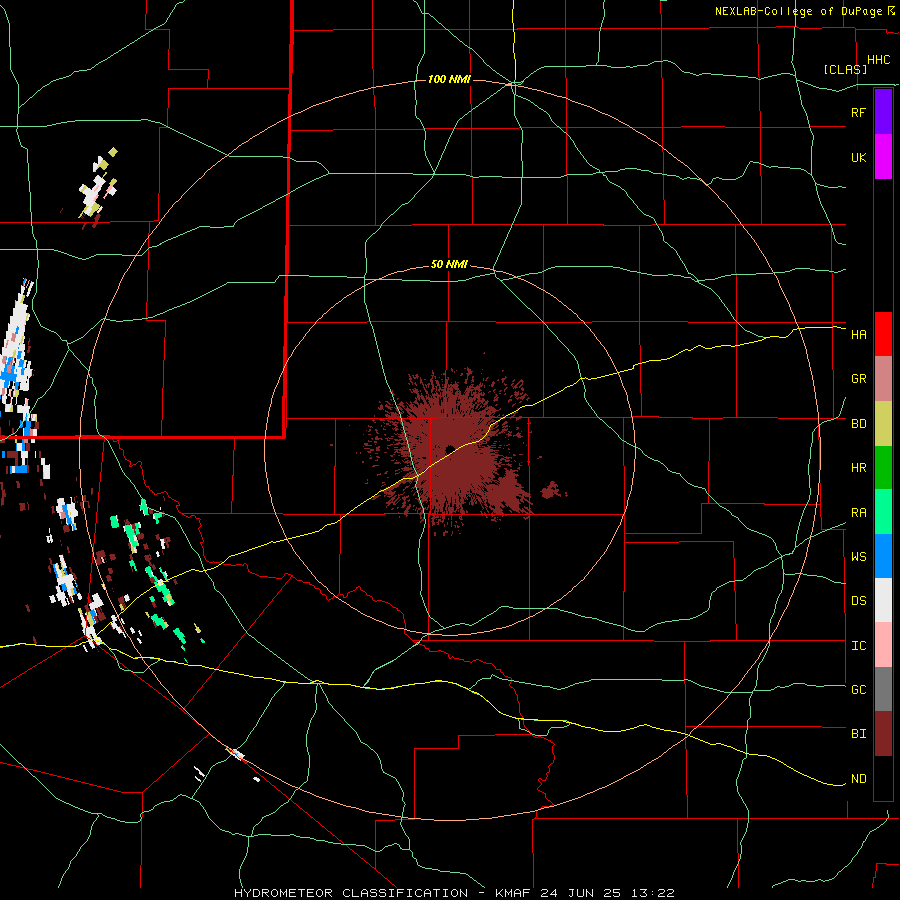The width and height of the screenshot is (900, 900).
Task: Click the [CLAS] units label
Action: [x=845, y=69]
